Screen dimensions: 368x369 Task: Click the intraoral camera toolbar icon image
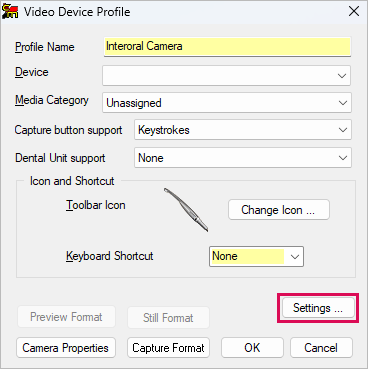186,210
